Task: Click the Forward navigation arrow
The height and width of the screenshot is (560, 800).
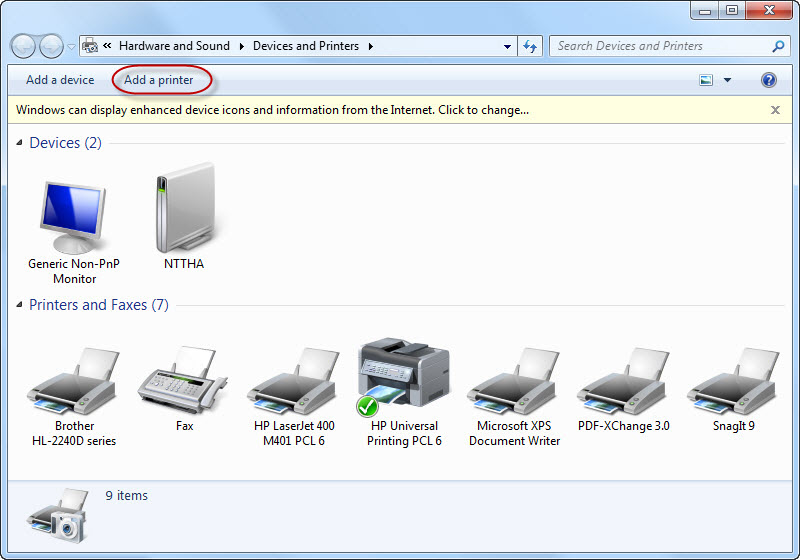Action: [x=51, y=47]
